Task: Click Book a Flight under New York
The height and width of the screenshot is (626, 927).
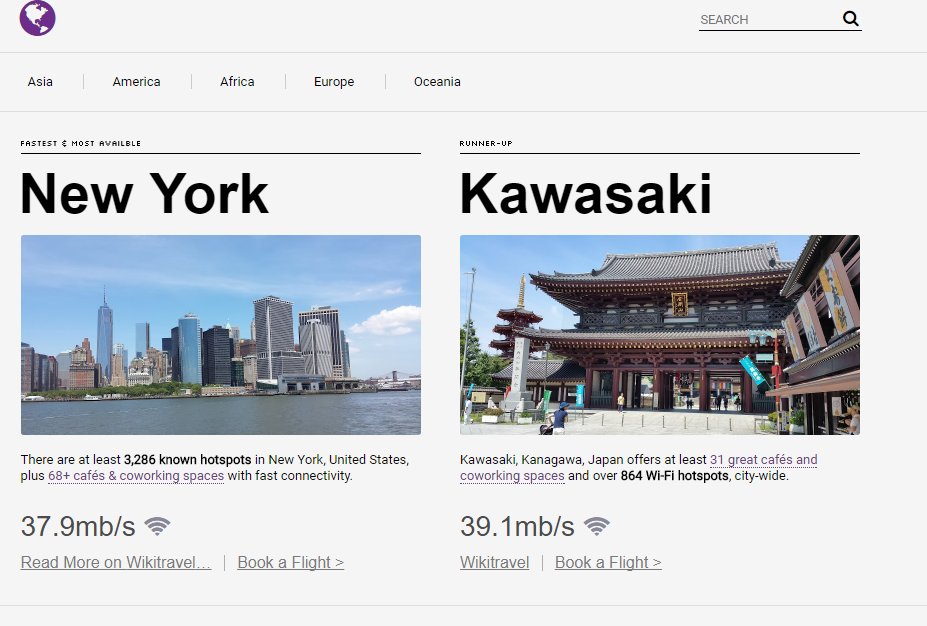Action: click(290, 562)
